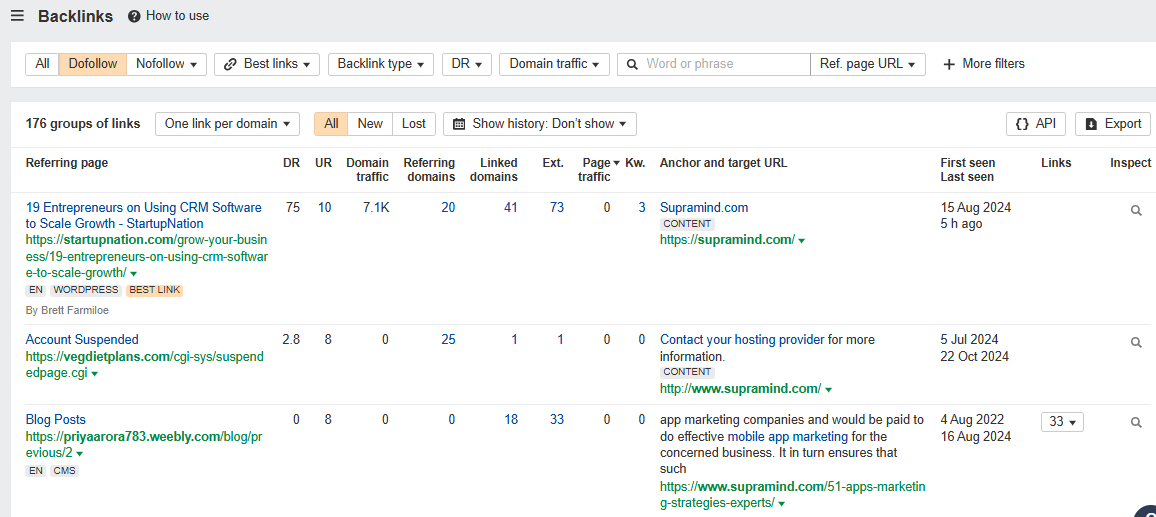Open the Backlink type dropdown
Screen dimensions: 1156x517
(380, 63)
